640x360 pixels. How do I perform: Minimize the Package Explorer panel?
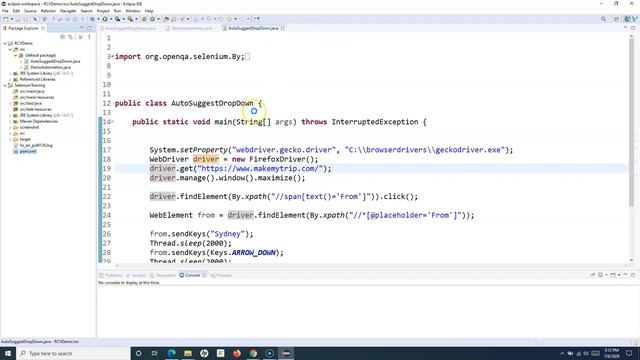pos(82,28)
